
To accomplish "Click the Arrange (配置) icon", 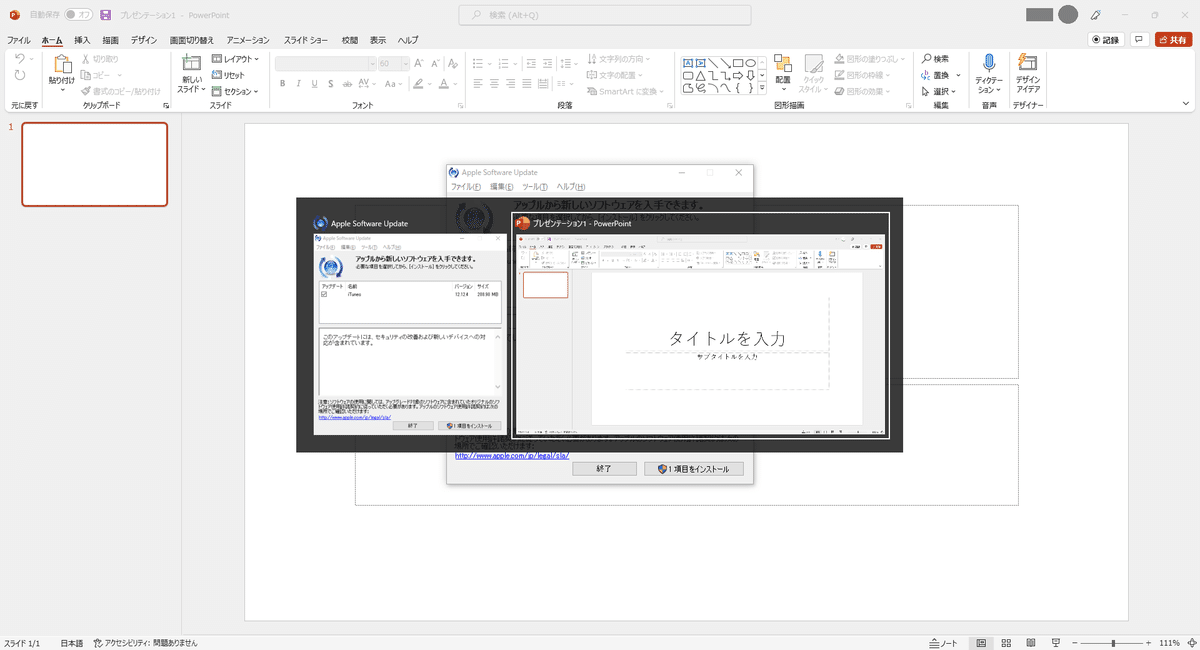I will coord(783,64).
